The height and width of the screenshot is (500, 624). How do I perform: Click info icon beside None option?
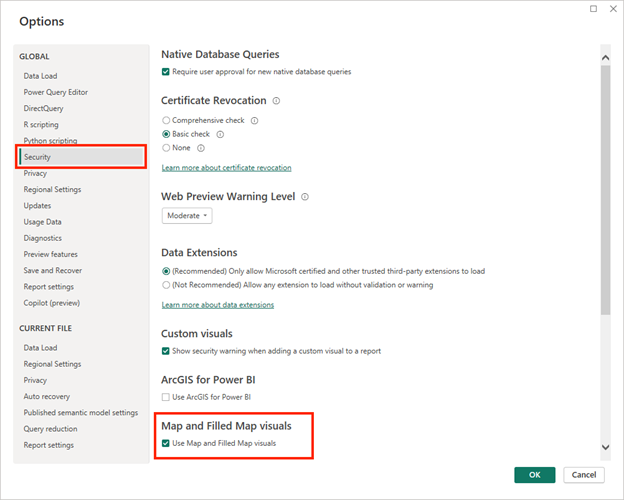pyautogui.click(x=201, y=148)
